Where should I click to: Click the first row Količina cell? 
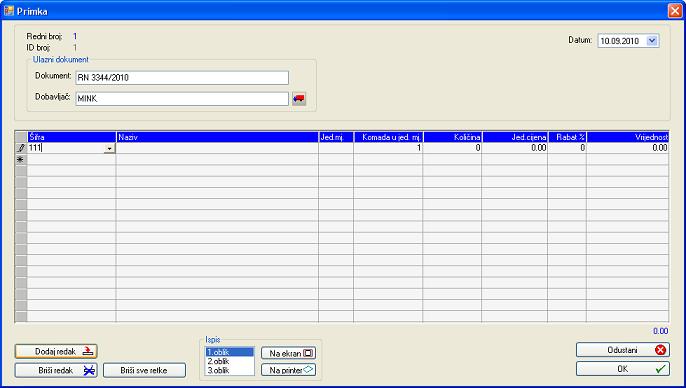tap(452, 148)
